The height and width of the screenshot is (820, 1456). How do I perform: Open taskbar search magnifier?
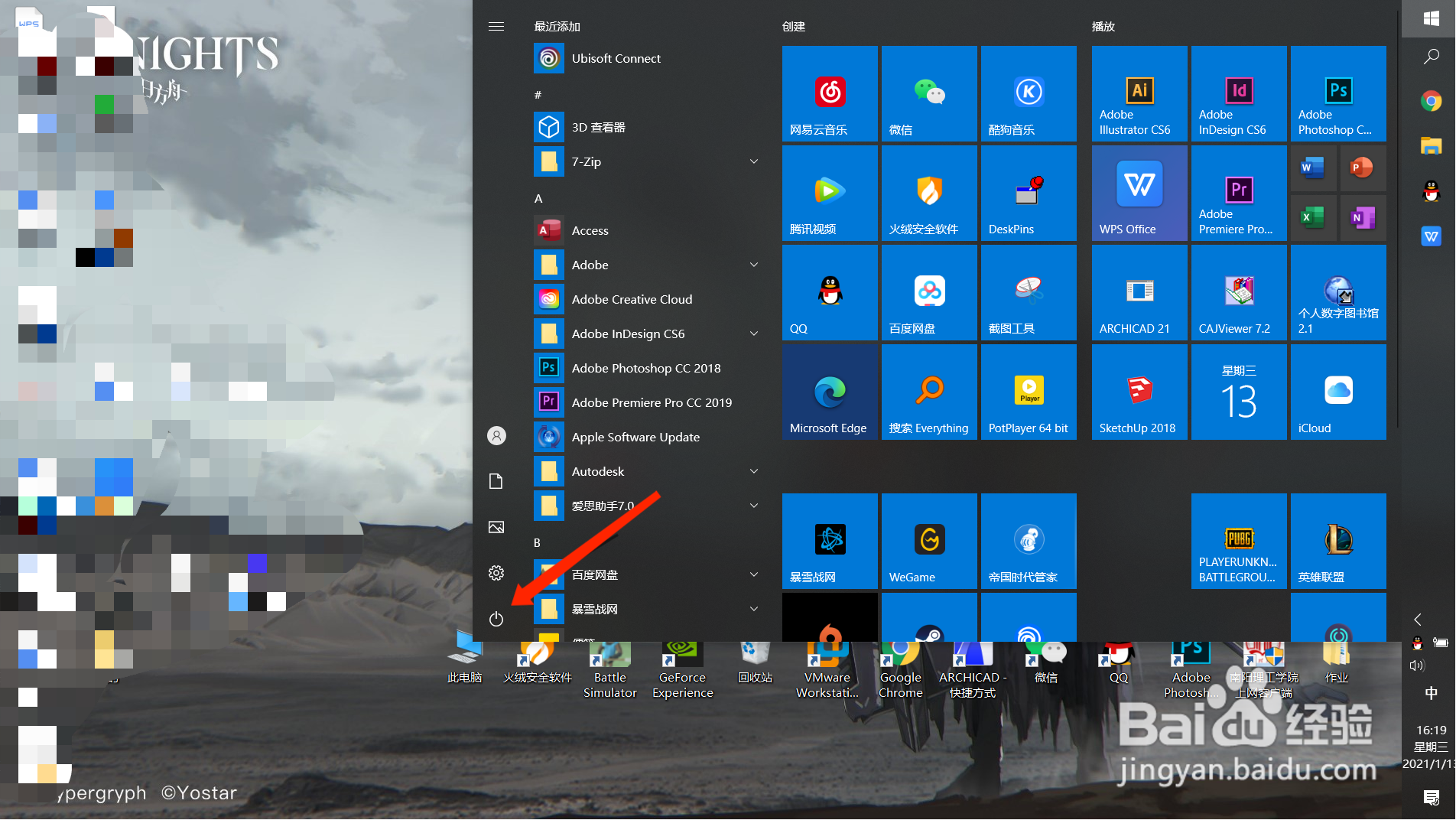coord(1432,57)
